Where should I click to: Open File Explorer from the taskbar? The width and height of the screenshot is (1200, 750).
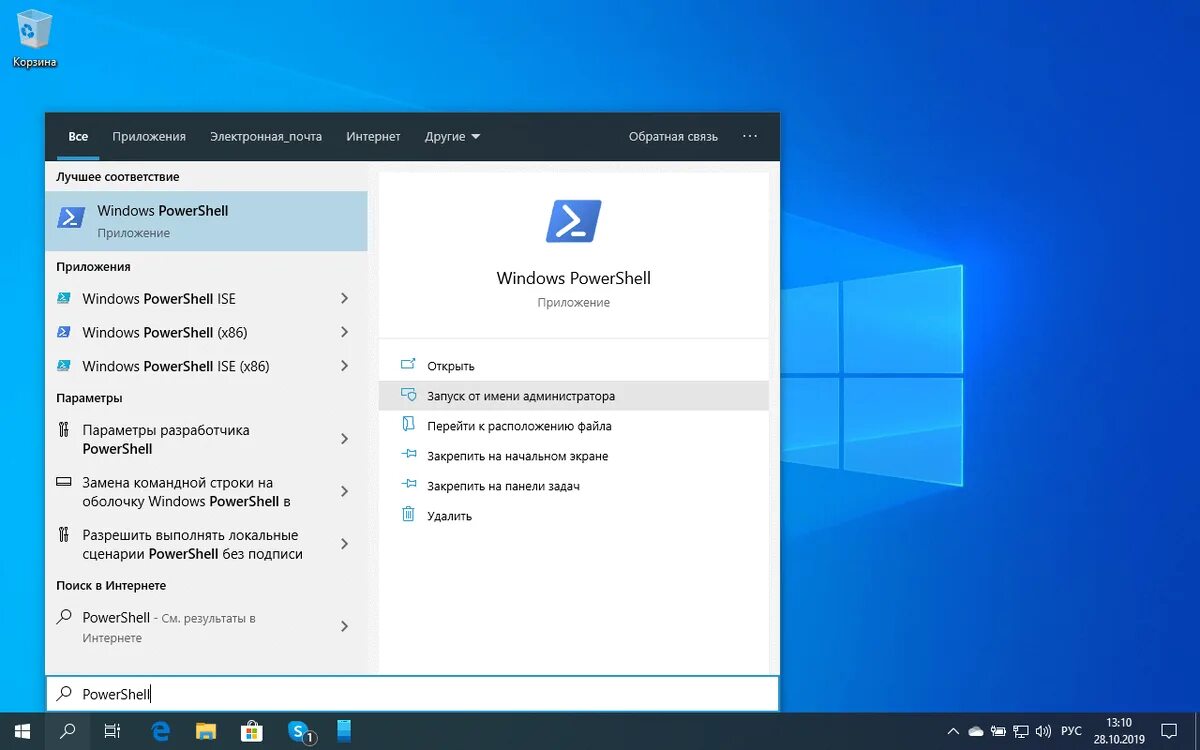(206, 732)
